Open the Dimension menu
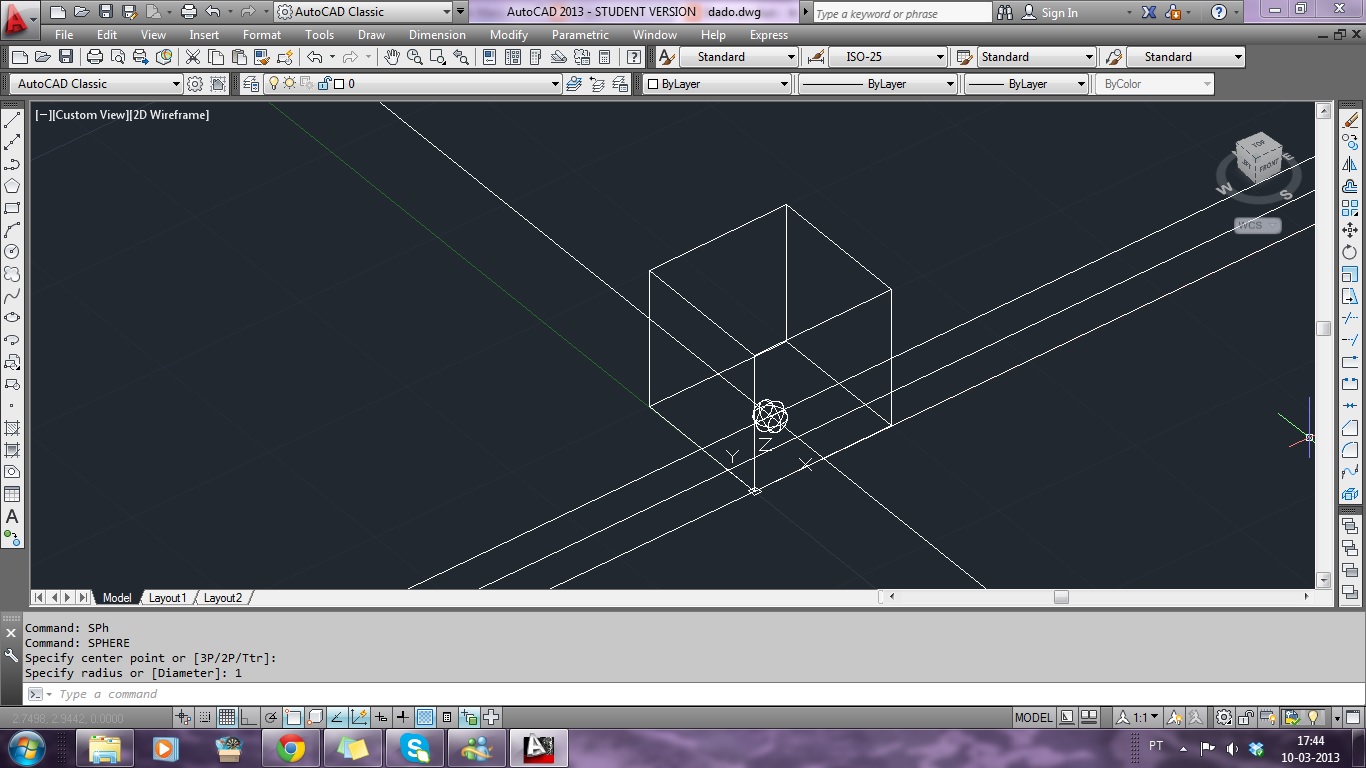Viewport: 1366px width, 768px height. (437, 35)
